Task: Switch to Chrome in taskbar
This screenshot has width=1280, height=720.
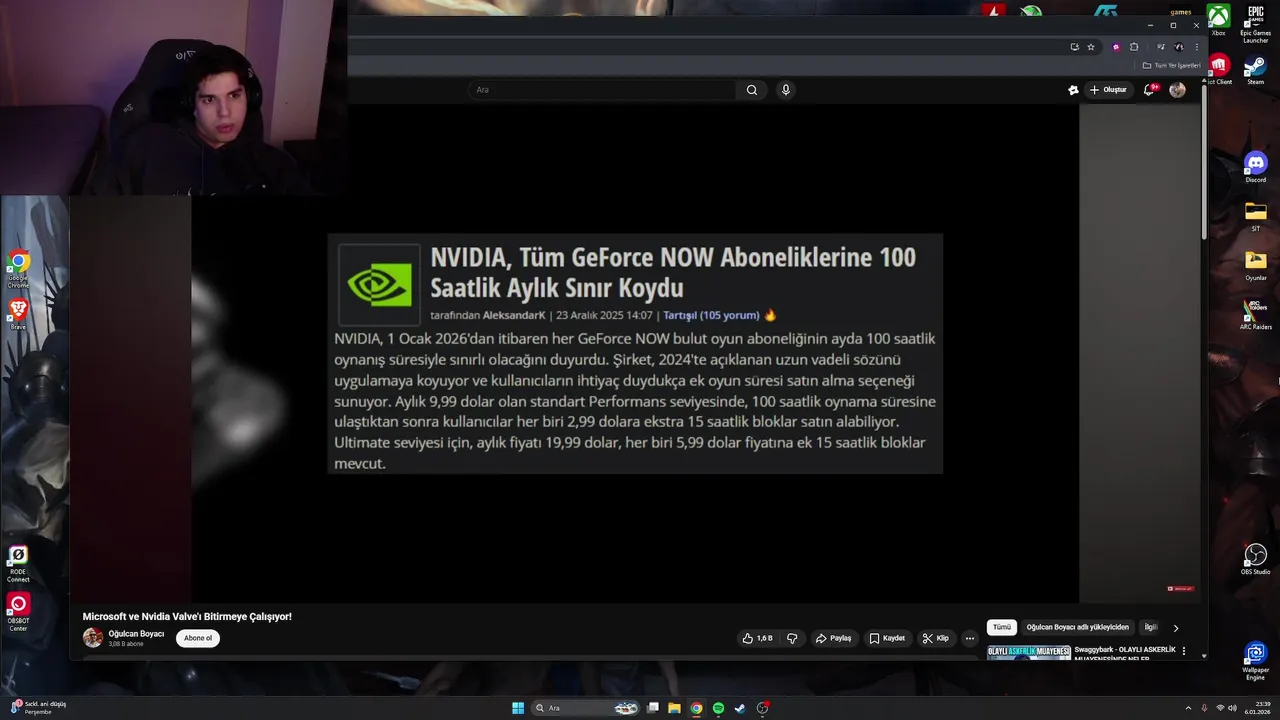Action: tap(696, 708)
